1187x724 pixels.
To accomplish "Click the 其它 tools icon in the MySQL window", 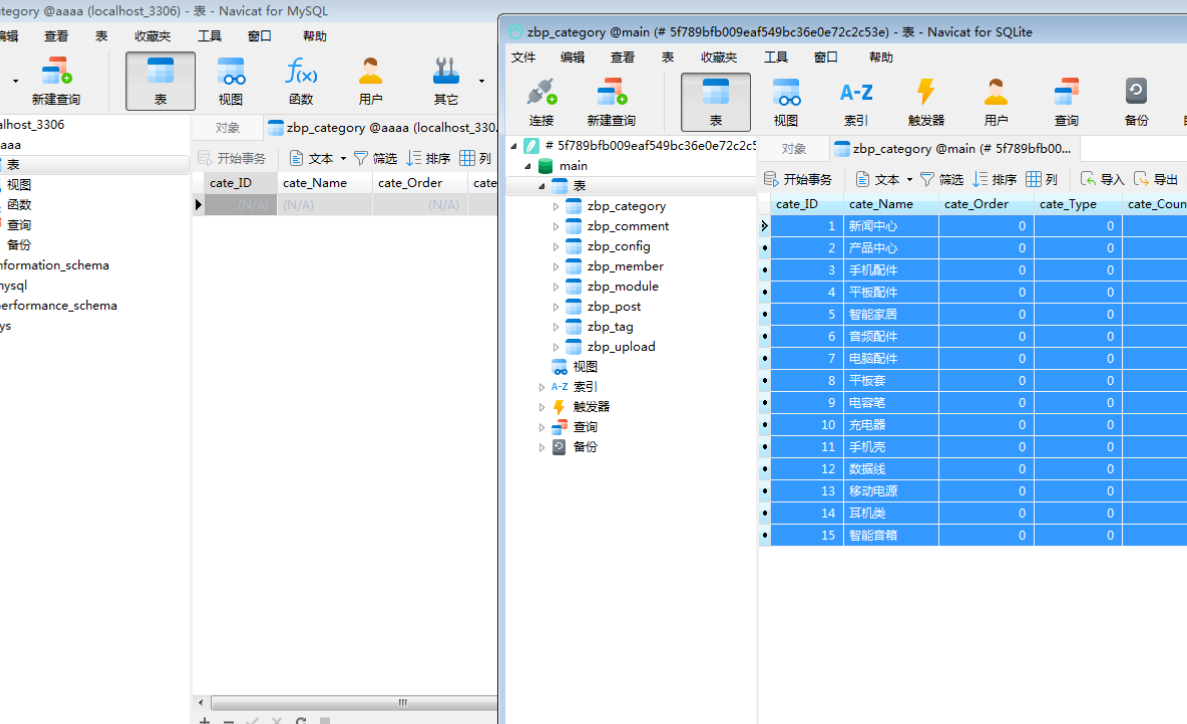I will 446,80.
